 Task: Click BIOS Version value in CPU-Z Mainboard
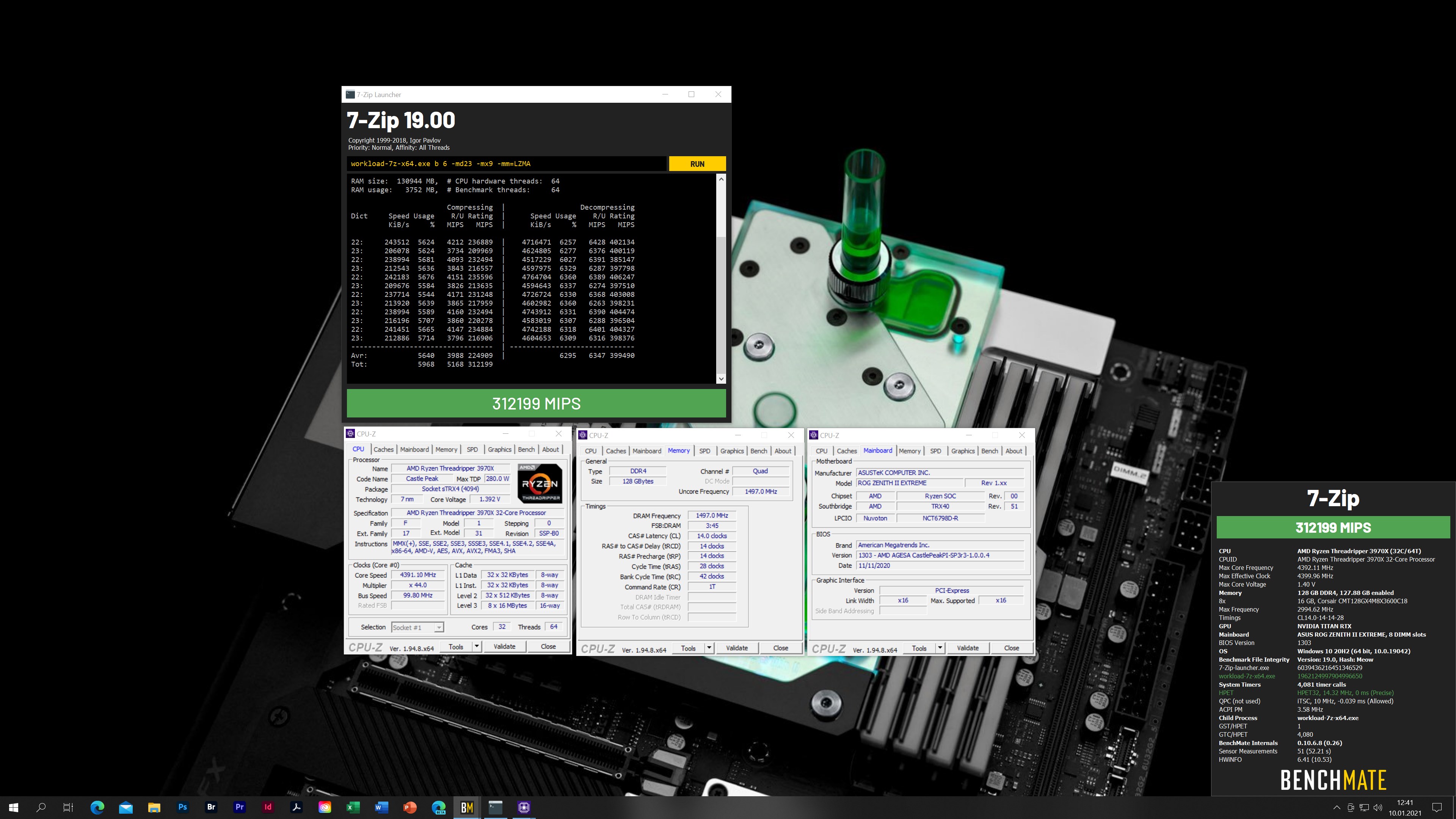(x=940, y=555)
